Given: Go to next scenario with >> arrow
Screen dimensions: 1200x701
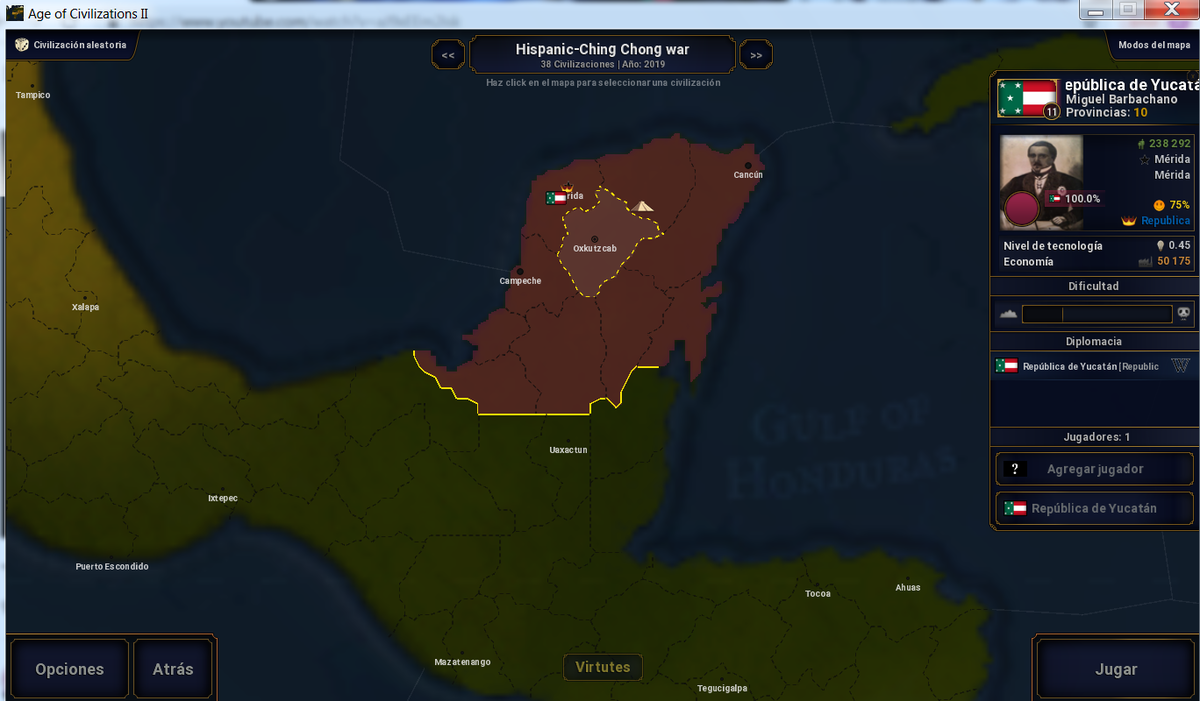Looking at the screenshot, I should pyautogui.click(x=756, y=55).
